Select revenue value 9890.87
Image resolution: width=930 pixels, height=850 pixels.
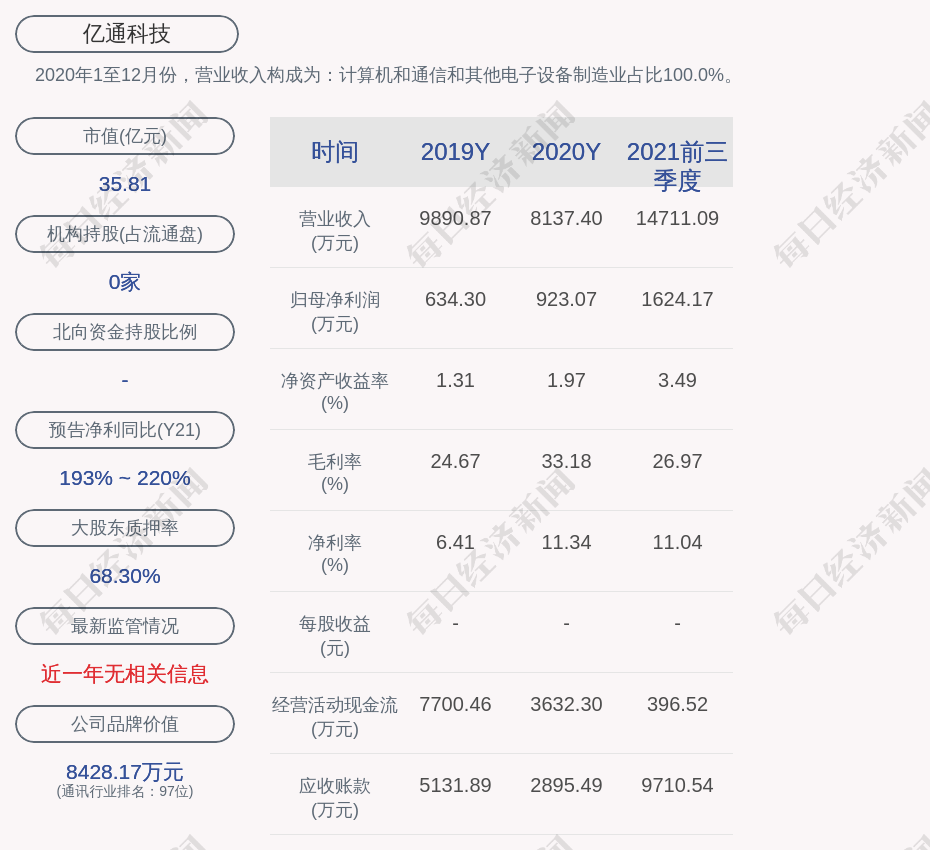click(455, 218)
